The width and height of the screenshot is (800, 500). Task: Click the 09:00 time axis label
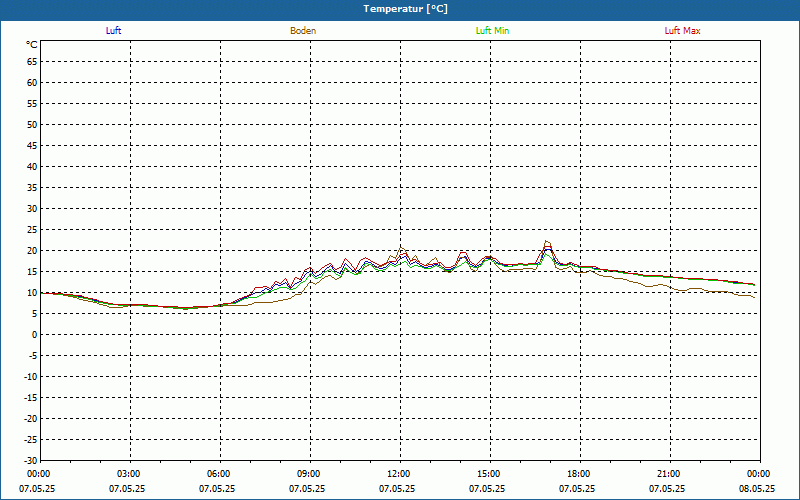pos(310,474)
